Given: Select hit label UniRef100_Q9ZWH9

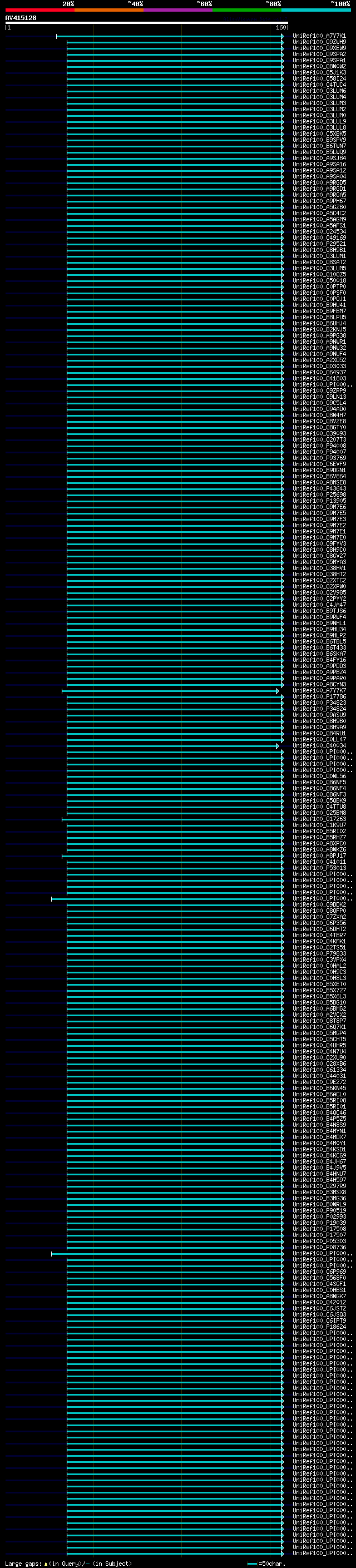Looking at the screenshot, I should 319,43.
